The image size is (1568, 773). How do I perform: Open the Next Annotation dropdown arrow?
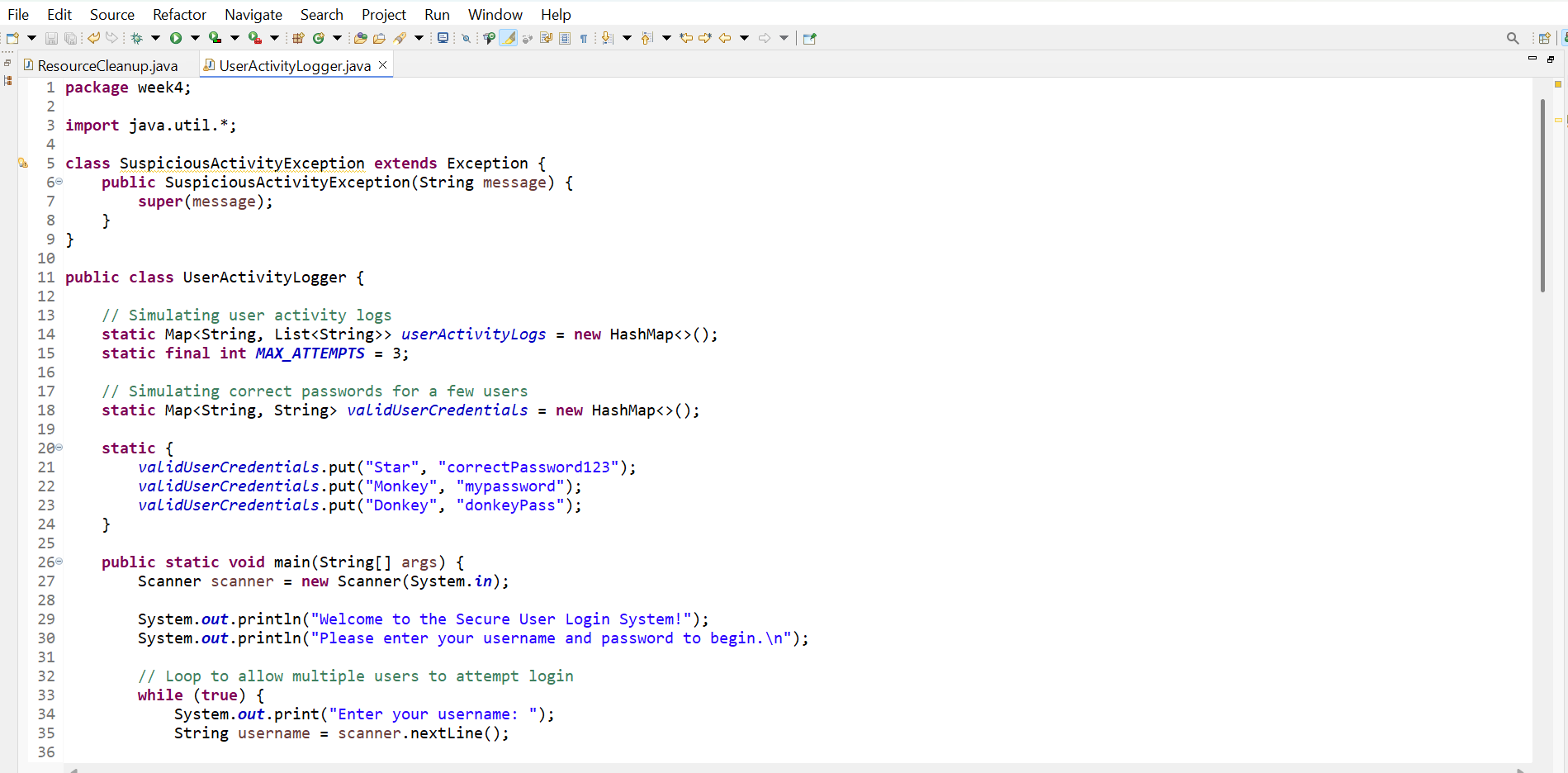point(627,38)
